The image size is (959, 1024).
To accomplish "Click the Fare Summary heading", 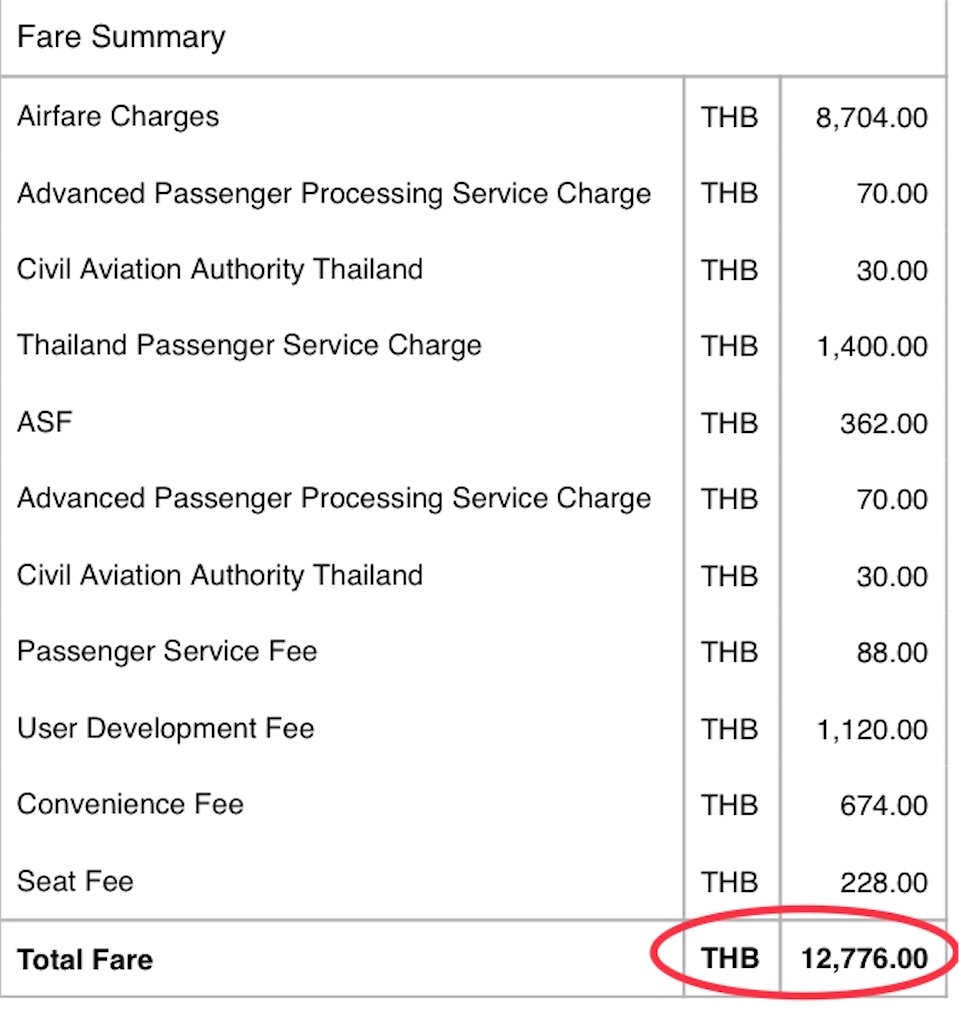I will coord(121,38).
